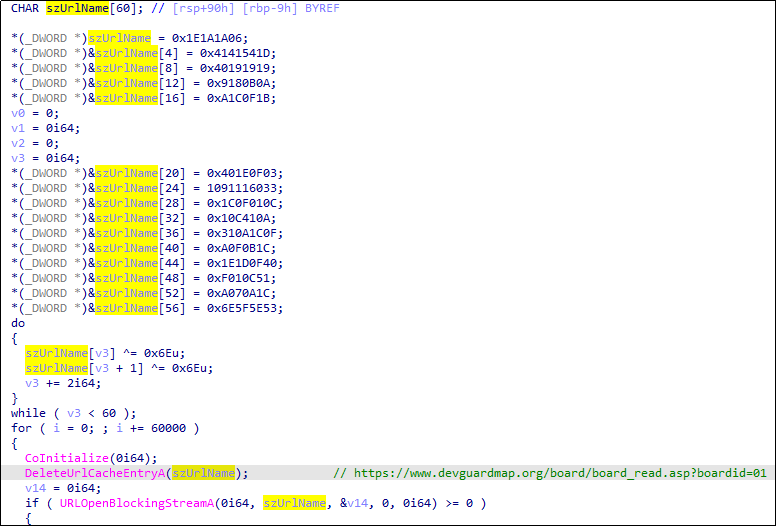Click szUrlName argument of URLOpenBlockingStreamA
777x527 pixels.
pyautogui.click(x=295, y=503)
